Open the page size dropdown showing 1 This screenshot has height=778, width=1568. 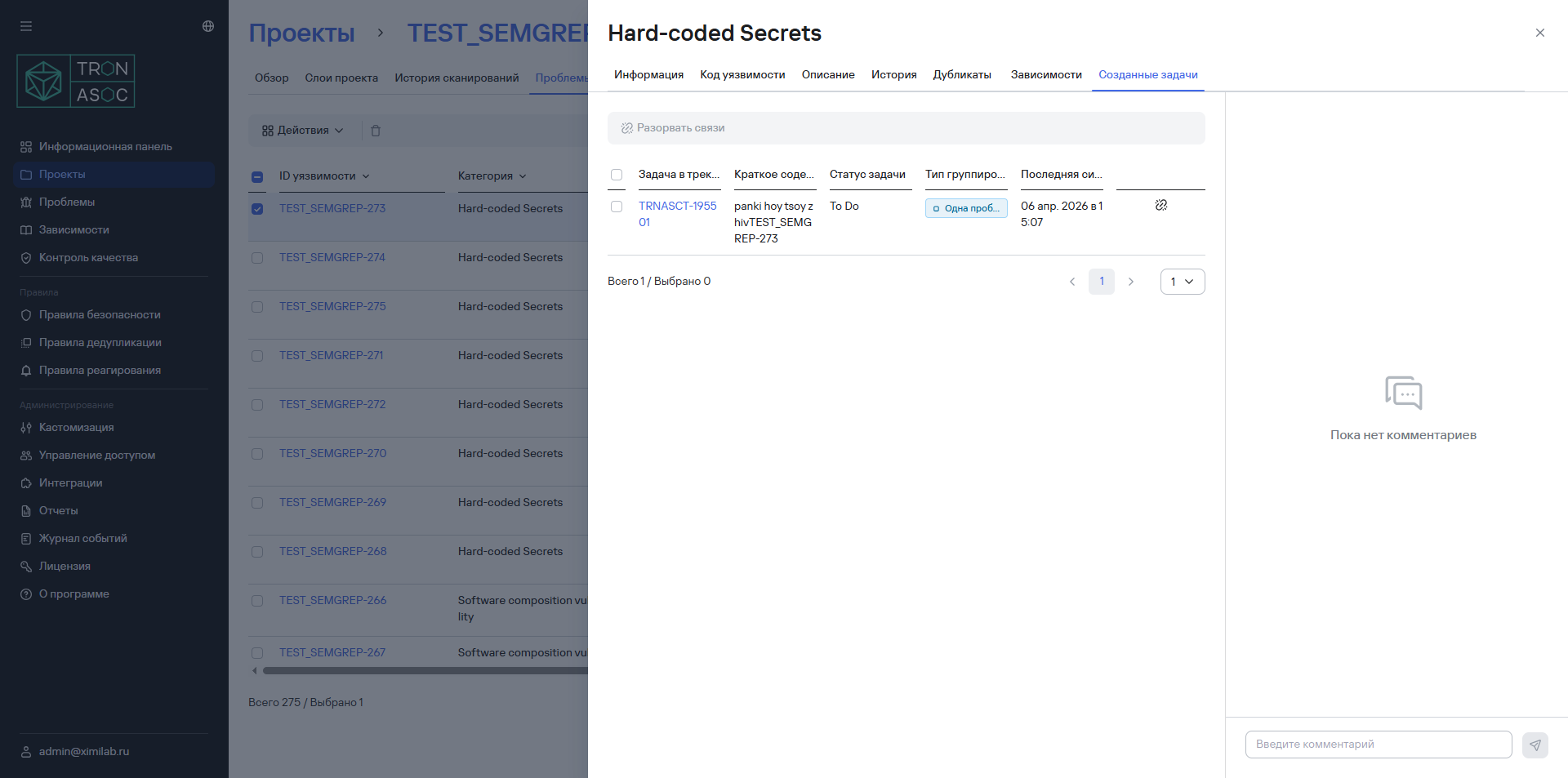(1182, 282)
